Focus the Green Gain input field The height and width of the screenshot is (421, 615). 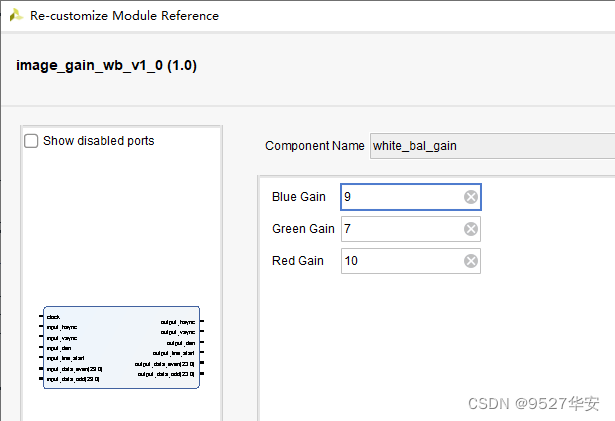[400, 229]
